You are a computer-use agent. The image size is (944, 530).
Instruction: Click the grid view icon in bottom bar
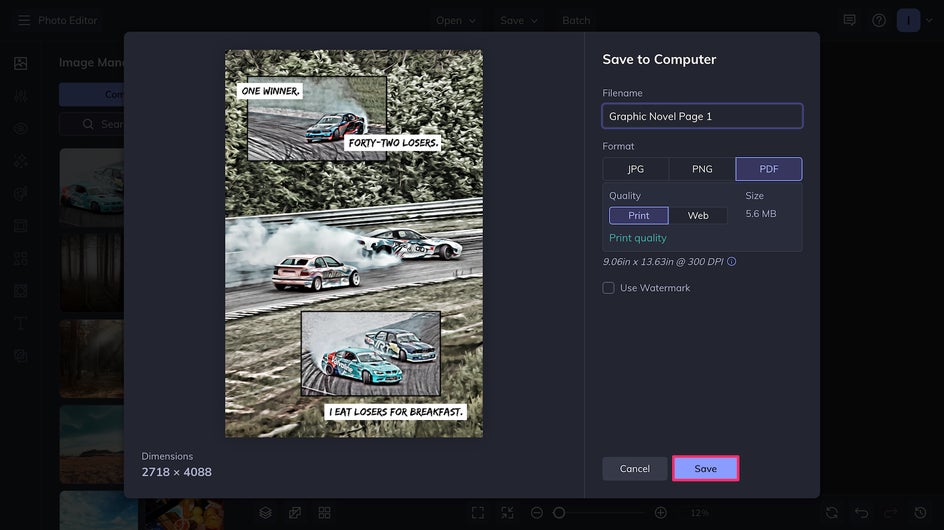click(324, 513)
